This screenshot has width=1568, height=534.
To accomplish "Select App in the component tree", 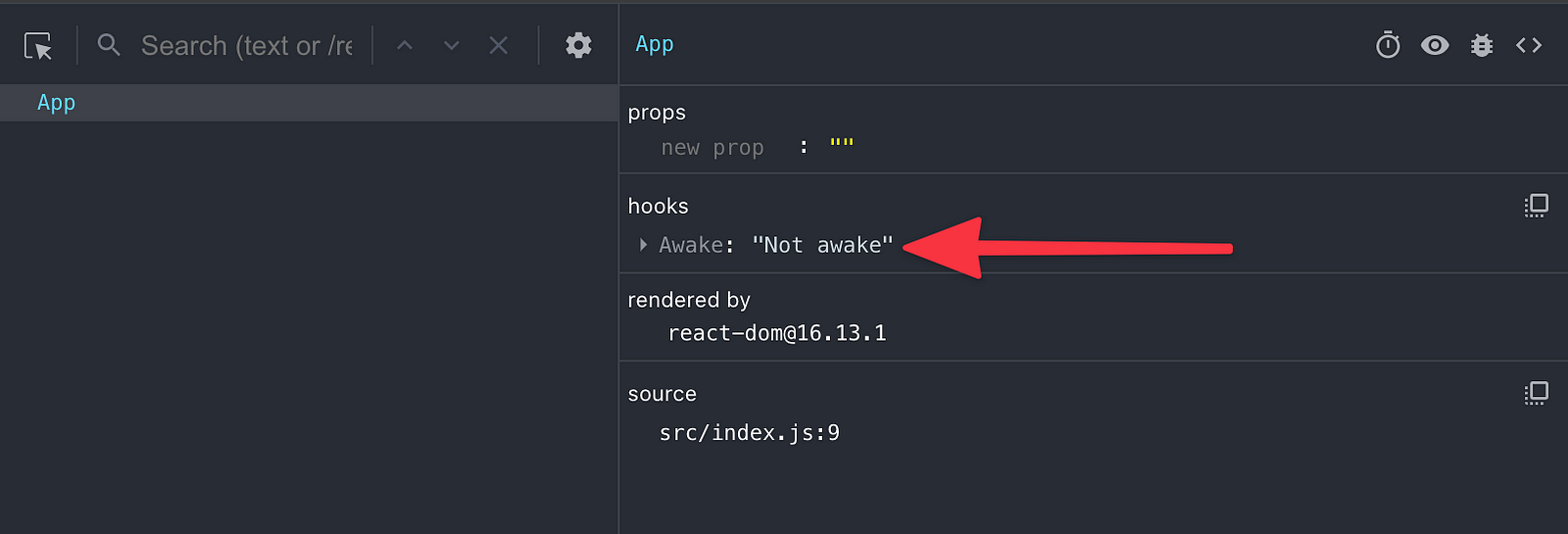I will [x=309, y=103].
